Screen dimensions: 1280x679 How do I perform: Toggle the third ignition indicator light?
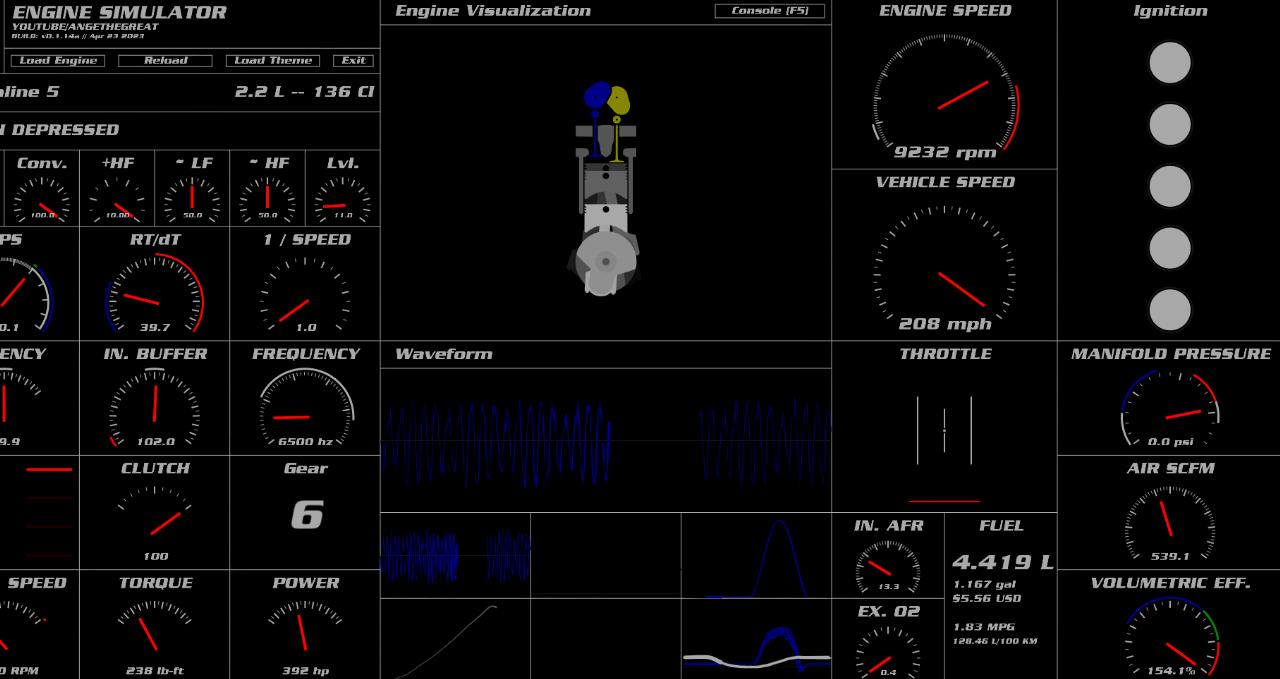(x=1169, y=187)
